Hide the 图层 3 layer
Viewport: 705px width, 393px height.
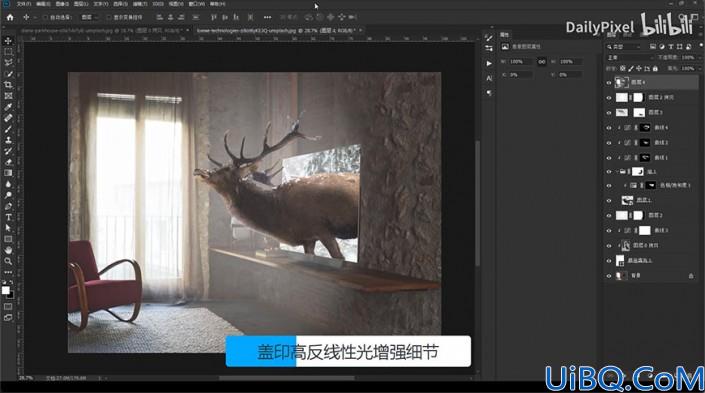tap(609, 112)
